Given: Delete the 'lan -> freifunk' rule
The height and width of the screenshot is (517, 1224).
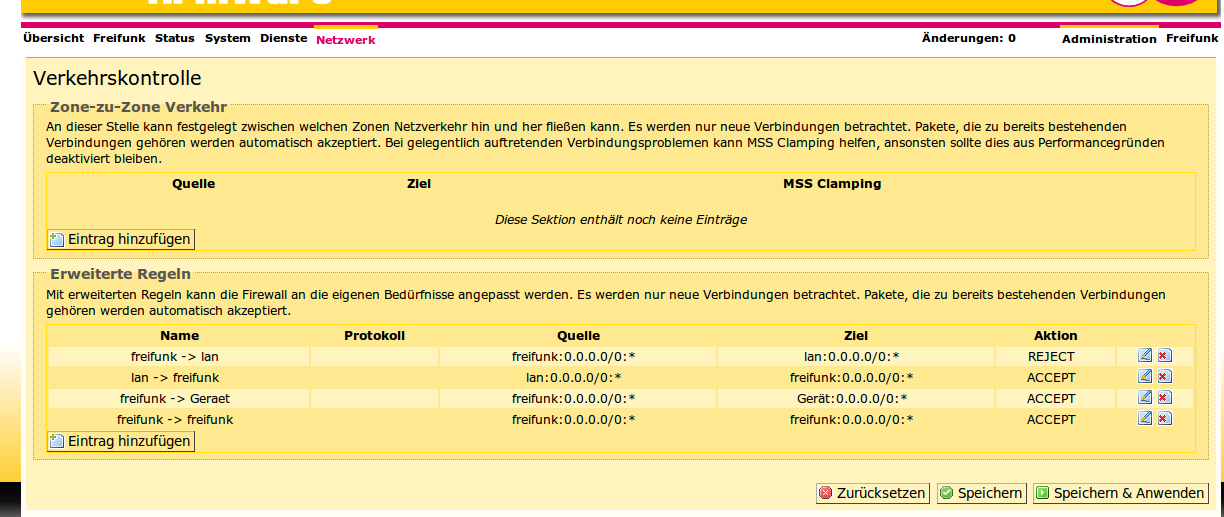Looking at the screenshot, I should click(1164, 377).
